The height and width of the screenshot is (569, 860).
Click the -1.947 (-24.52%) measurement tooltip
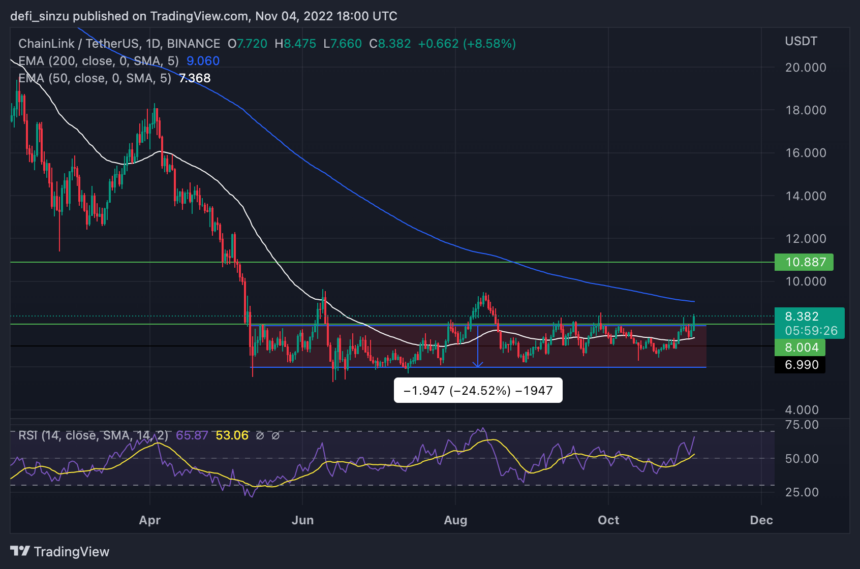click(x=478, y=391)
